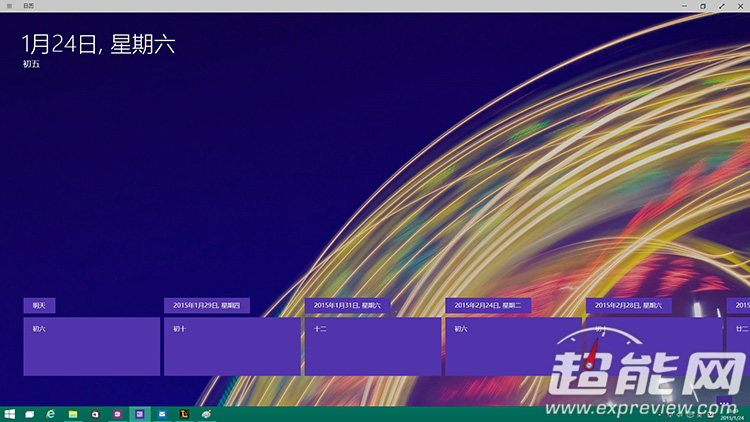Open the hamburger menu in the title bar
750x422 pixels.
pos(9,6)
